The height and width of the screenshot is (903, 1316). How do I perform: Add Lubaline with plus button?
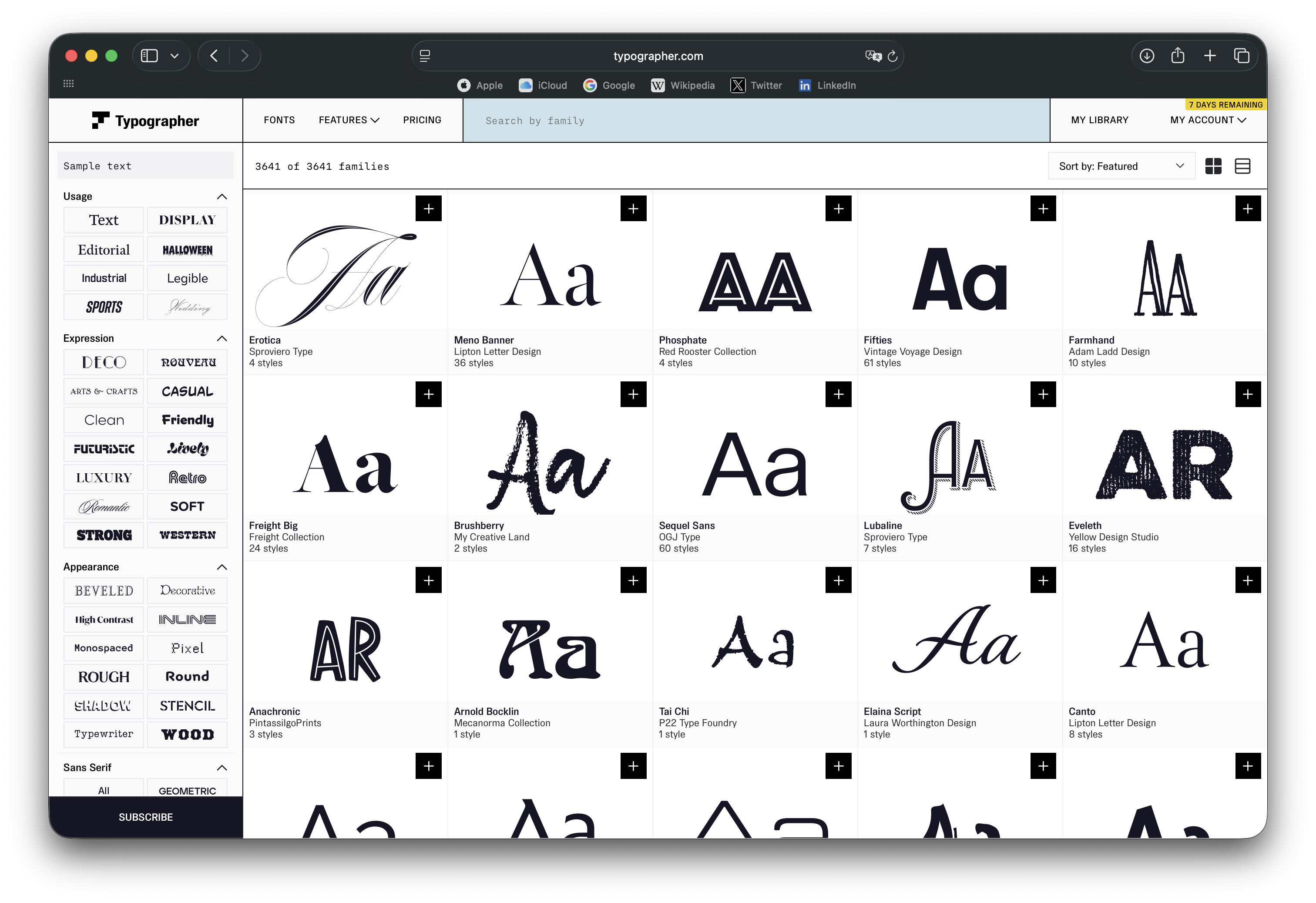click(1043, 394)
